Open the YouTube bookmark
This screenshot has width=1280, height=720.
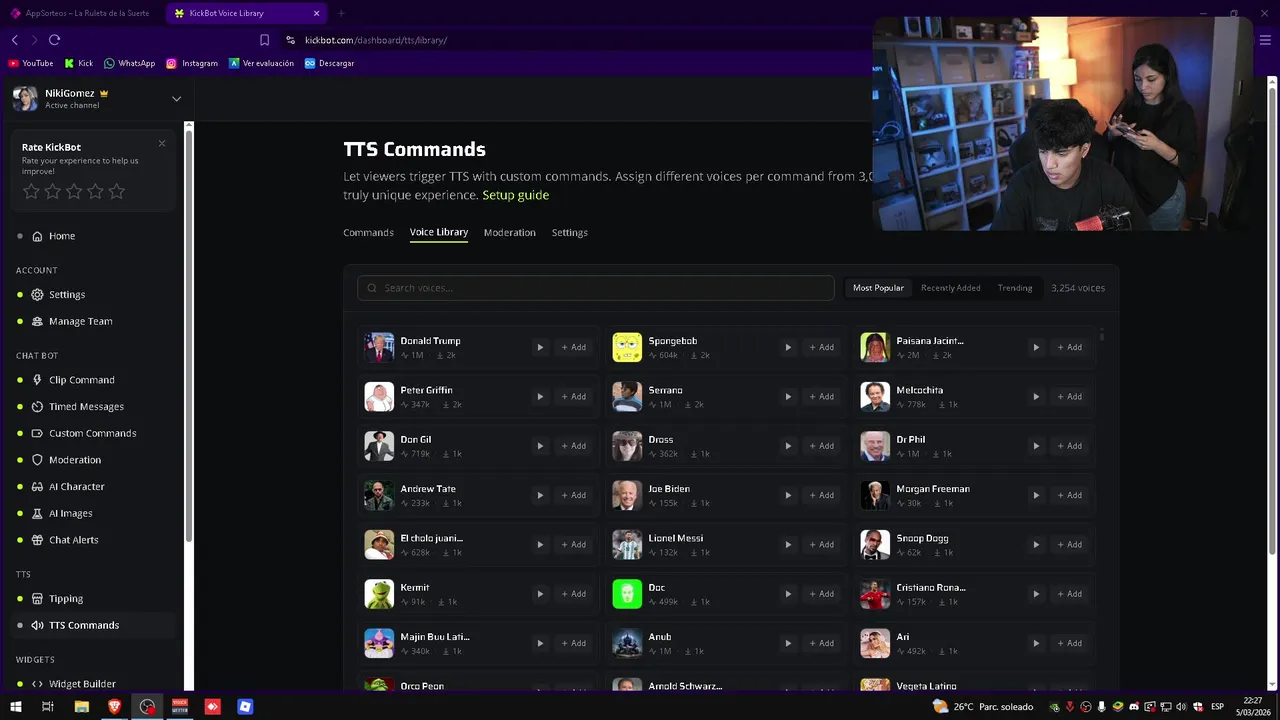click(30, 63)
